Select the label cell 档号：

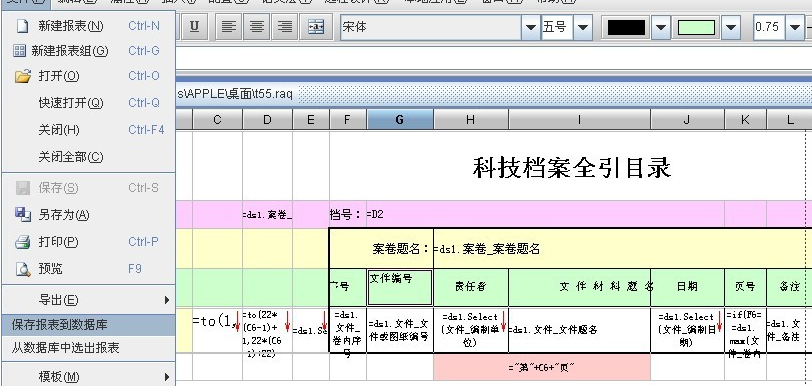347,215
